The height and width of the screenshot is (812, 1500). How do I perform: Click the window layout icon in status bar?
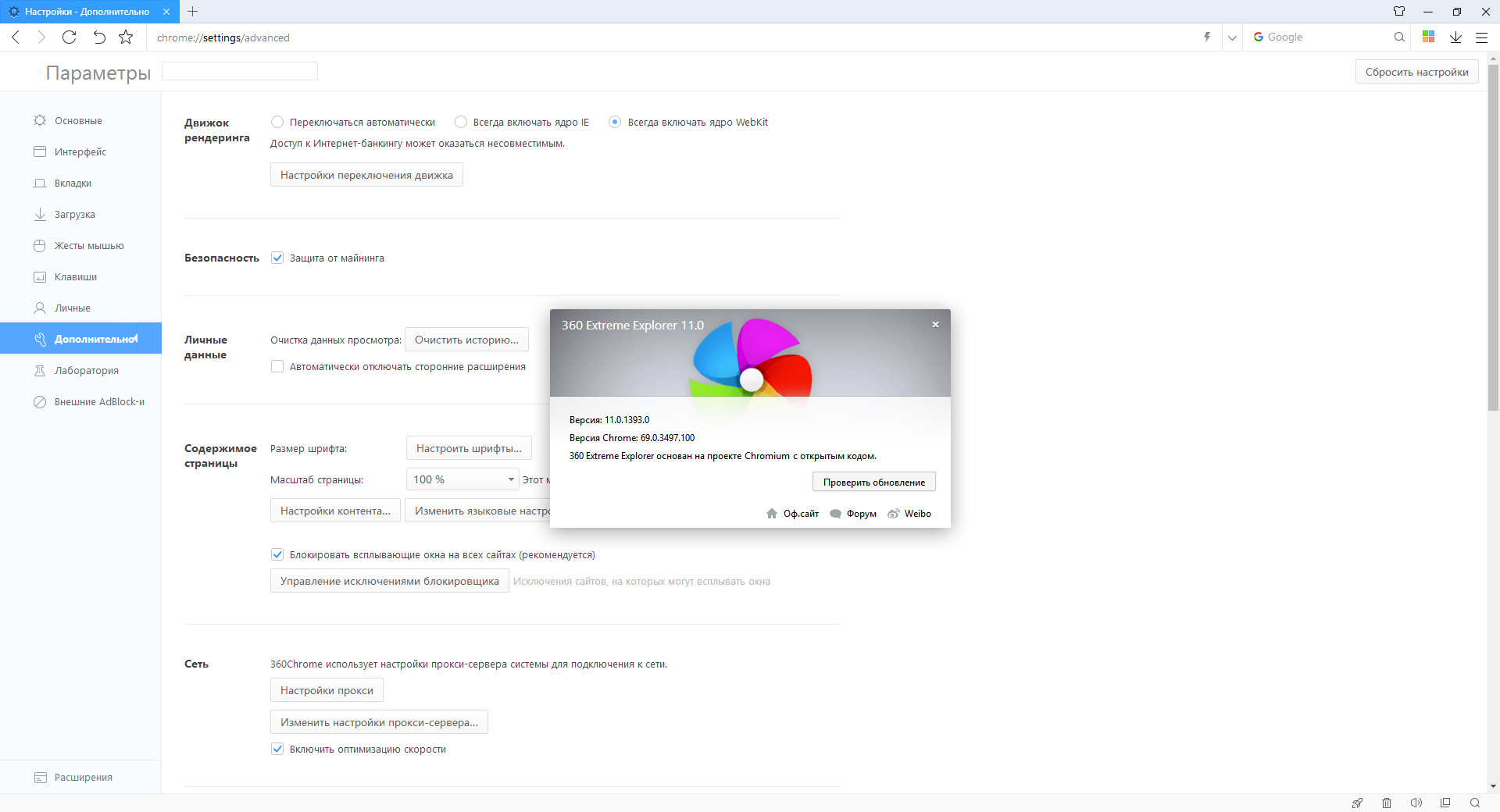click(x=1445, y=803)
